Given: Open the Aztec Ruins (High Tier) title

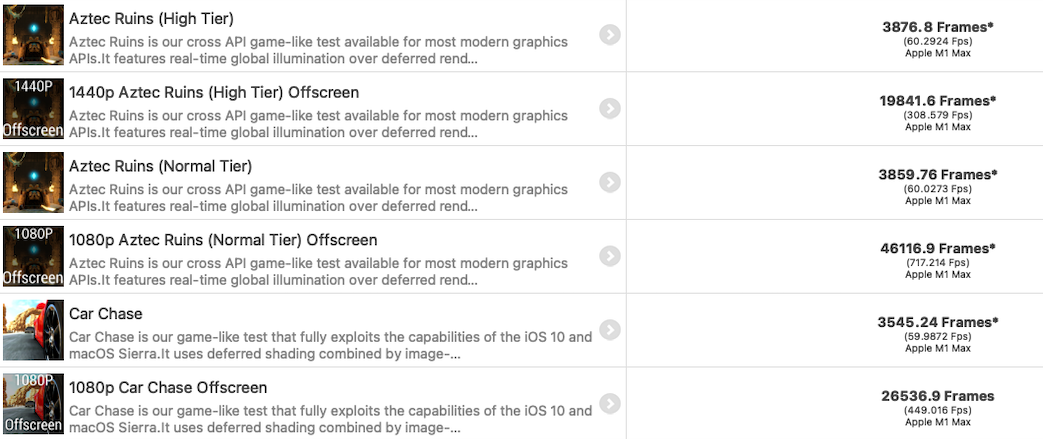Looking at the screenshot, I should (x=151, y=19).
